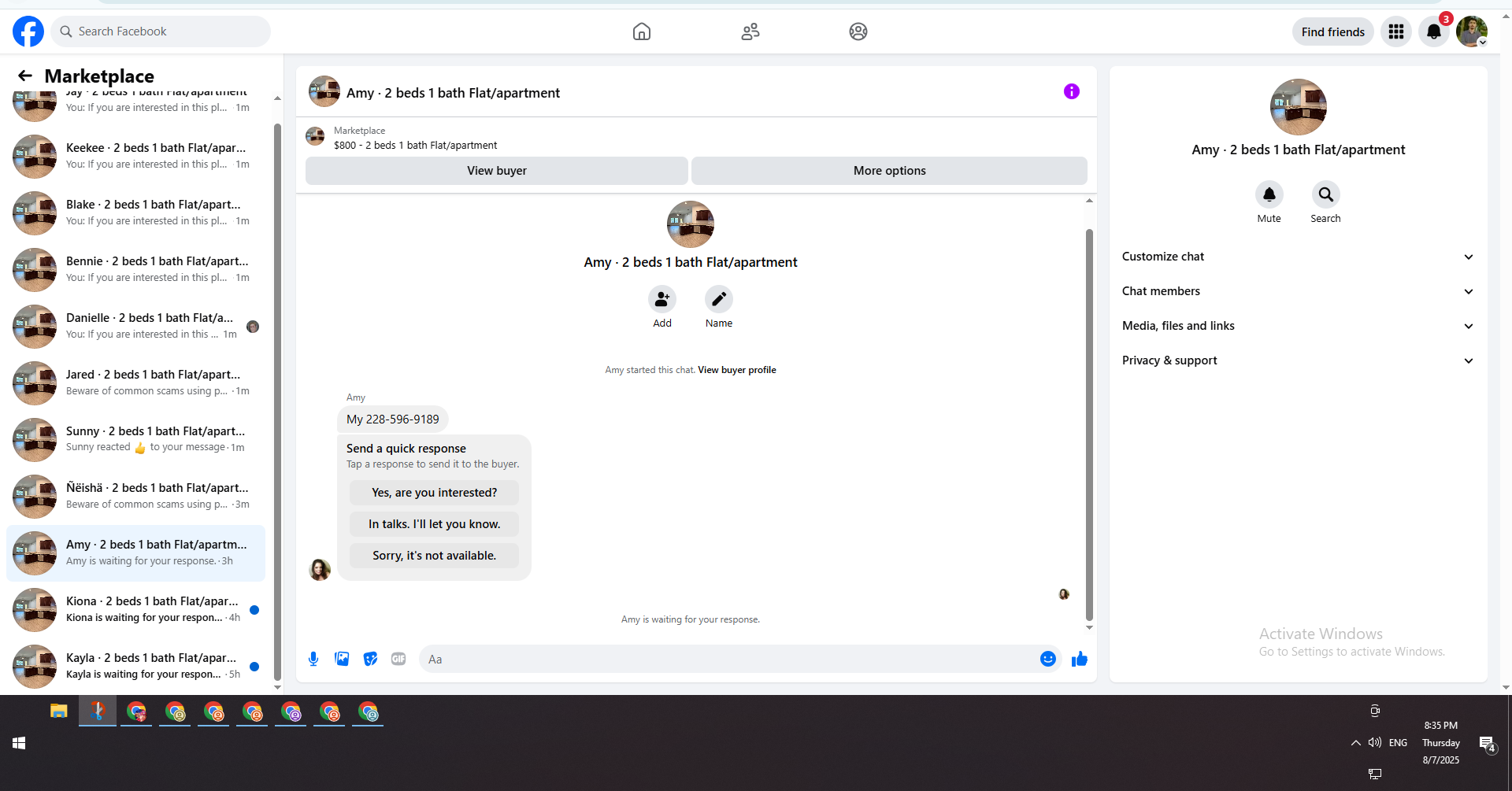Open Danielle conversation
Screen dimensions: 1512x791
pos(135,326)
